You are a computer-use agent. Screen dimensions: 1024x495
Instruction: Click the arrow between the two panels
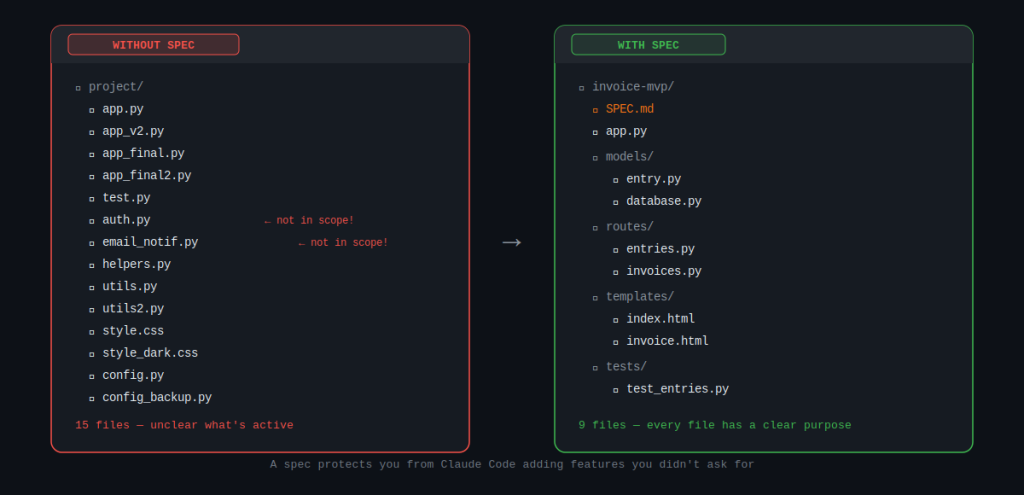pos(511,243)
